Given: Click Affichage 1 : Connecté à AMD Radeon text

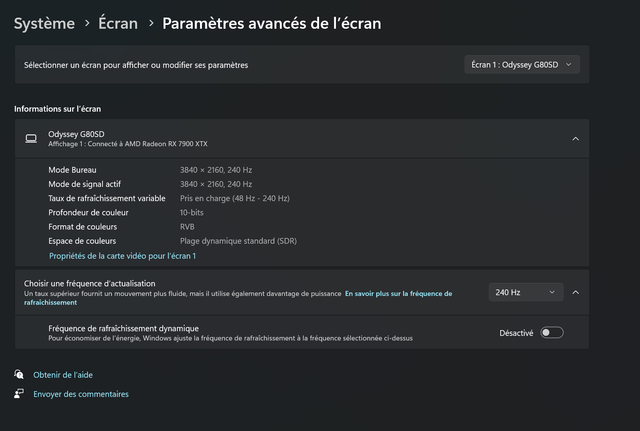Looking at the screenshot, I should coord(128,144).
